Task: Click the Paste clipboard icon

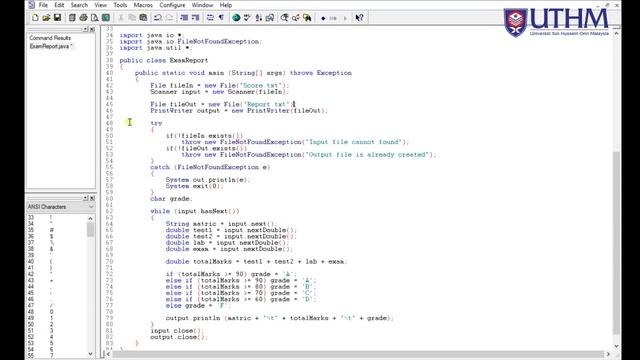Action: pyautogui.click(x=143, y=18)
